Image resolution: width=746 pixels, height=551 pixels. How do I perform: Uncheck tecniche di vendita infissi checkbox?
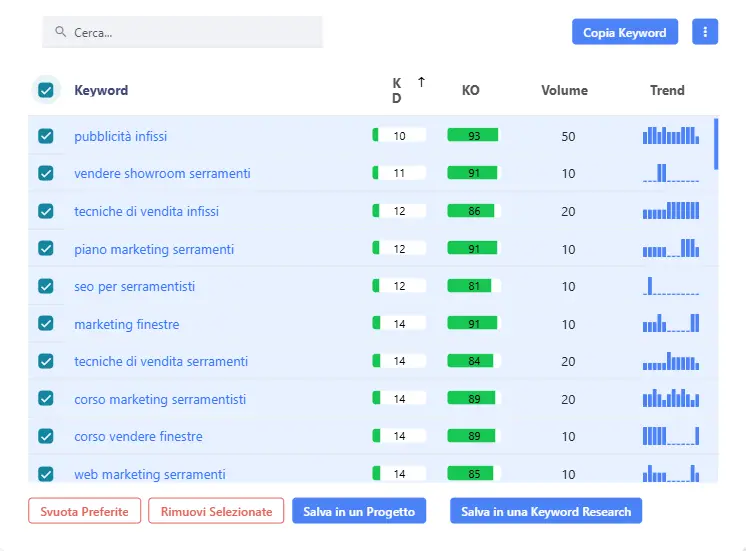[x=46, y=211]
